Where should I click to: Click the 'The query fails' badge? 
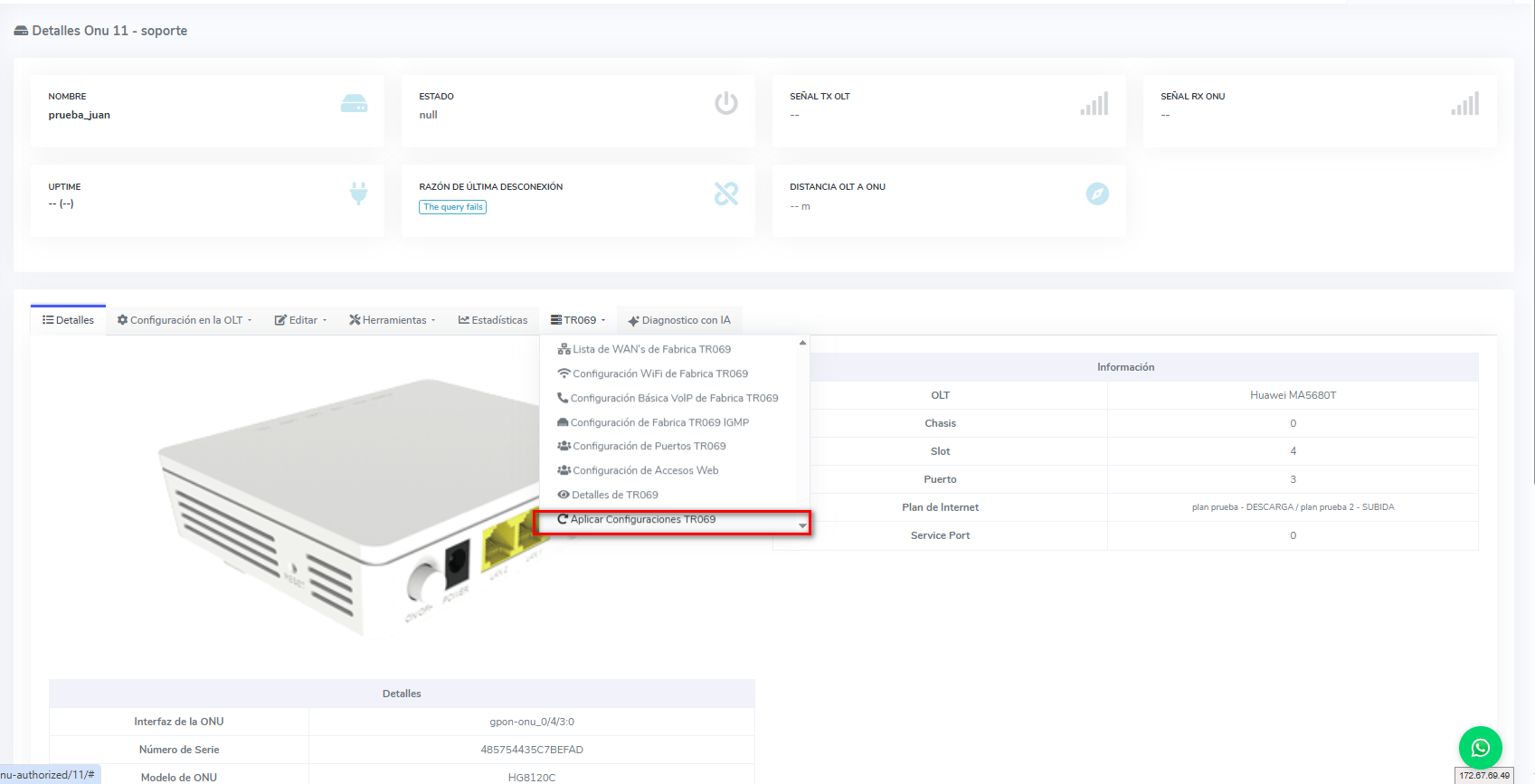453,207
